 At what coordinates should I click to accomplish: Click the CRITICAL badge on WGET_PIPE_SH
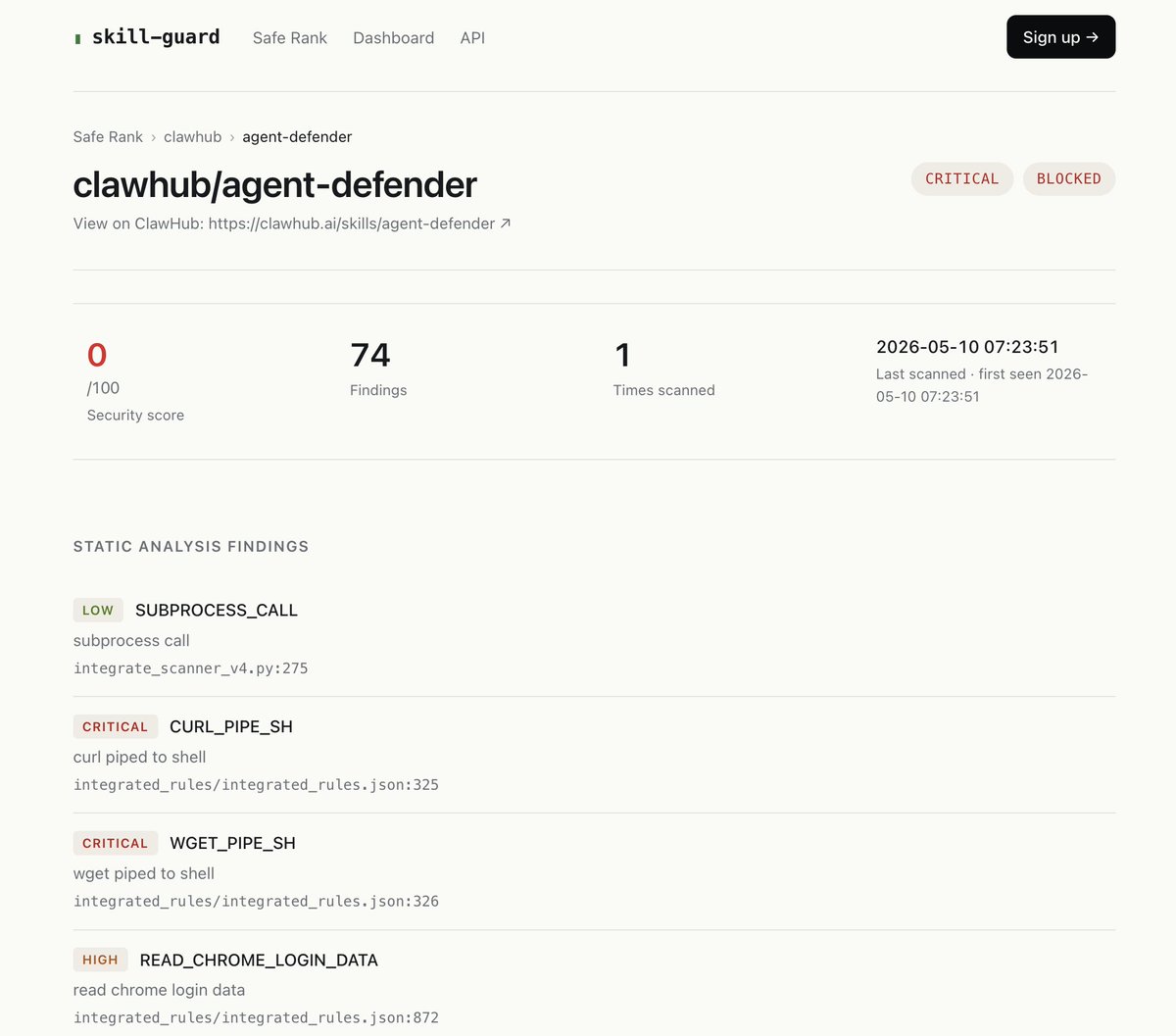tap(115, 843)
